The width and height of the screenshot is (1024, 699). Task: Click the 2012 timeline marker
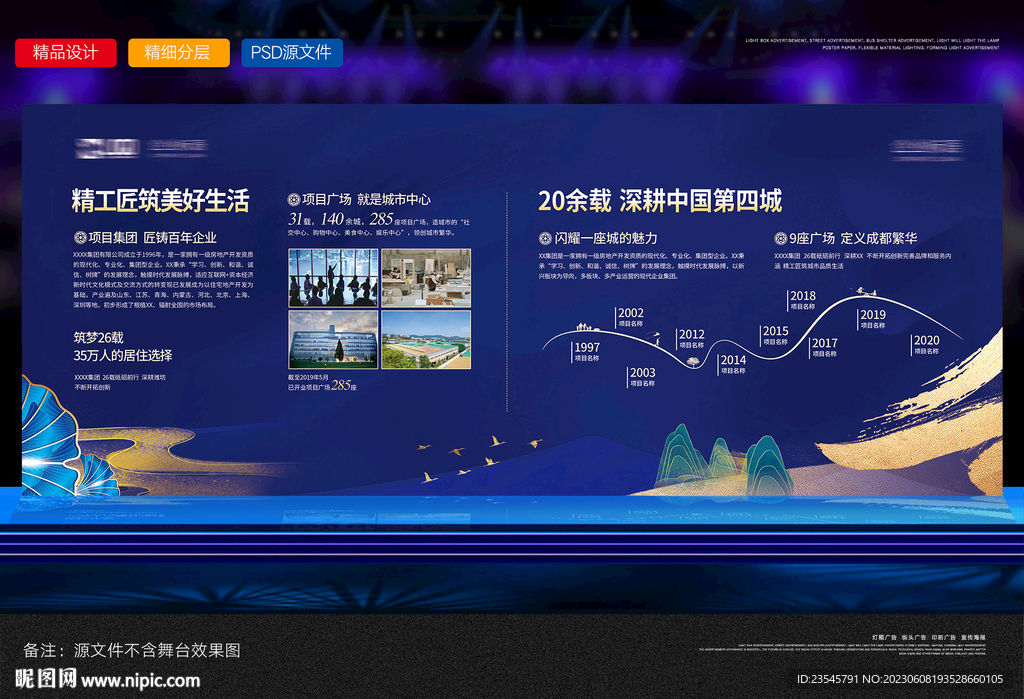tap(691, 338)
